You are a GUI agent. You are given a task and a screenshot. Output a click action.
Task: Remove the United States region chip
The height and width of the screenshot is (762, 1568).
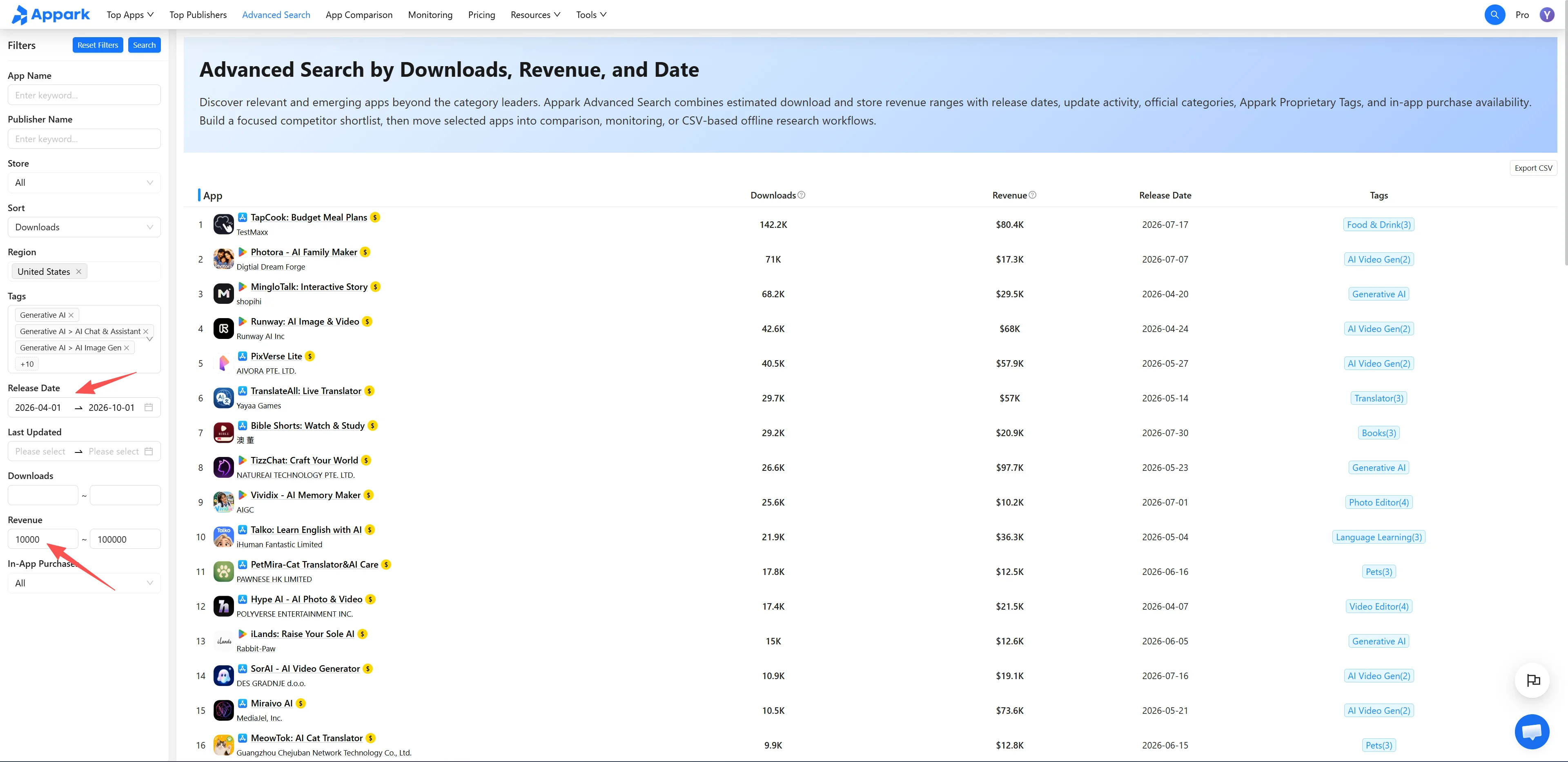[78, 272]
